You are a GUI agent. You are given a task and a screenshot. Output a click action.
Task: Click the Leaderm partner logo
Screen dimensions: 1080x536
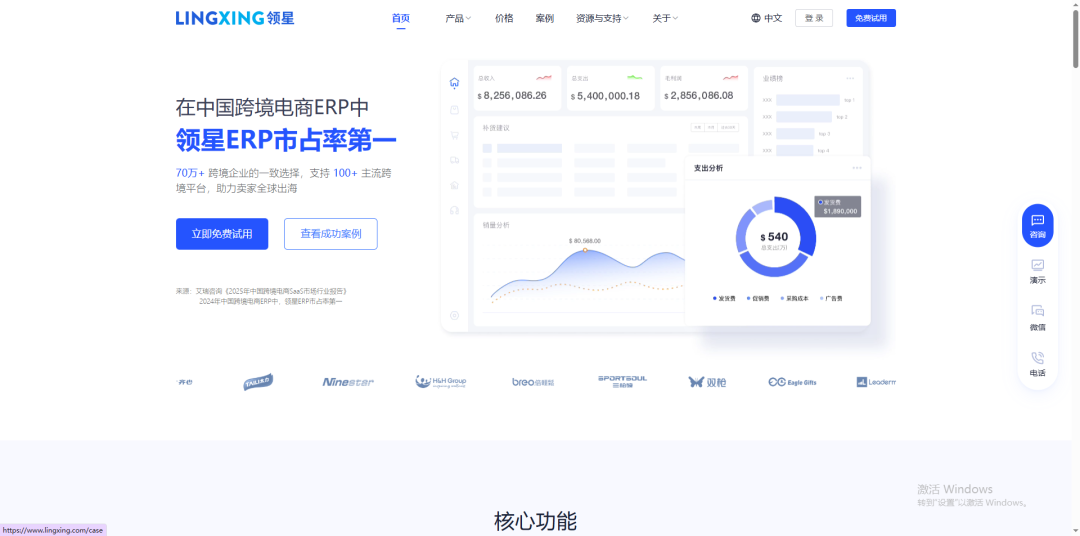876,382
